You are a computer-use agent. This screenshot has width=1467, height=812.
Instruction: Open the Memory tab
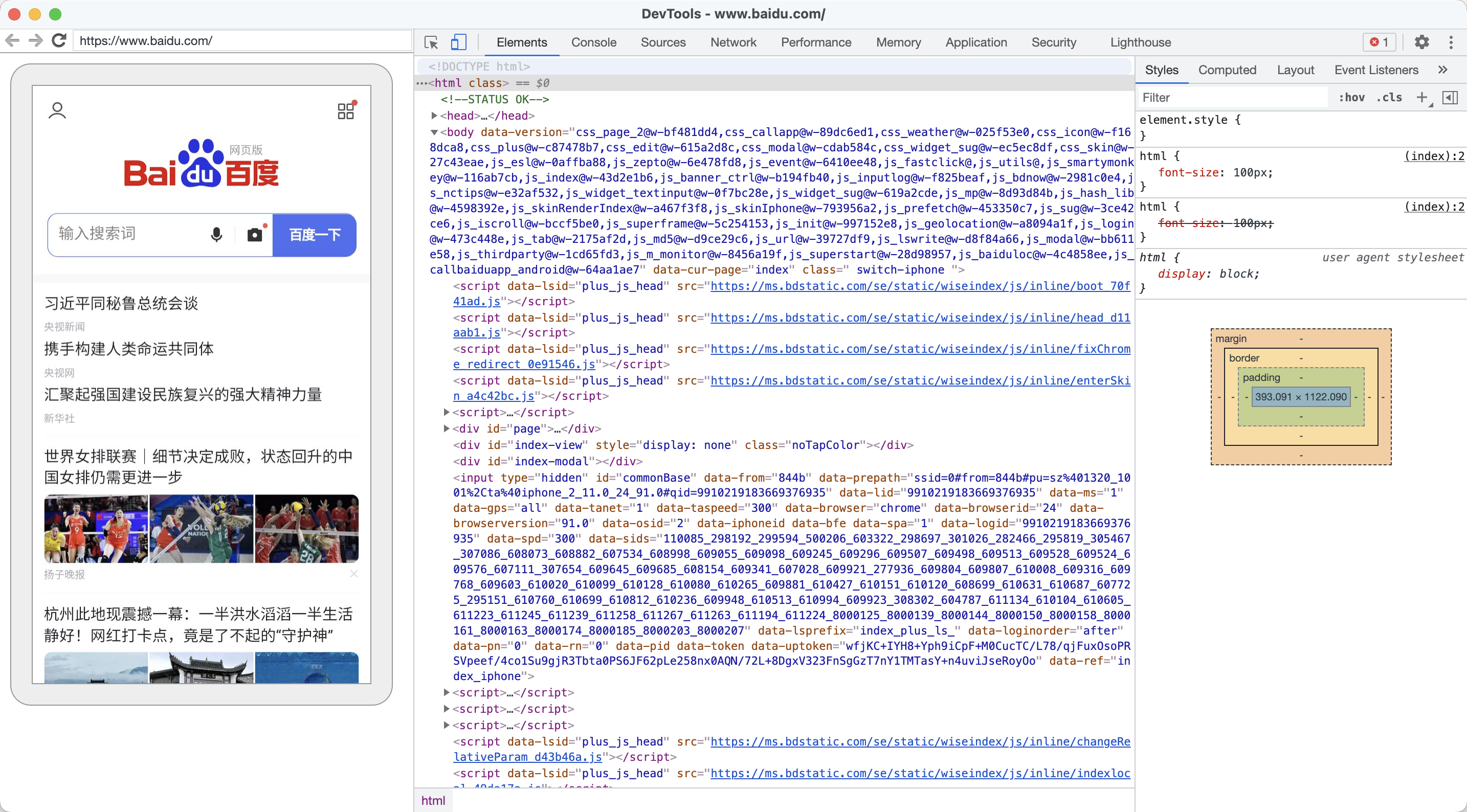(898, 42)
